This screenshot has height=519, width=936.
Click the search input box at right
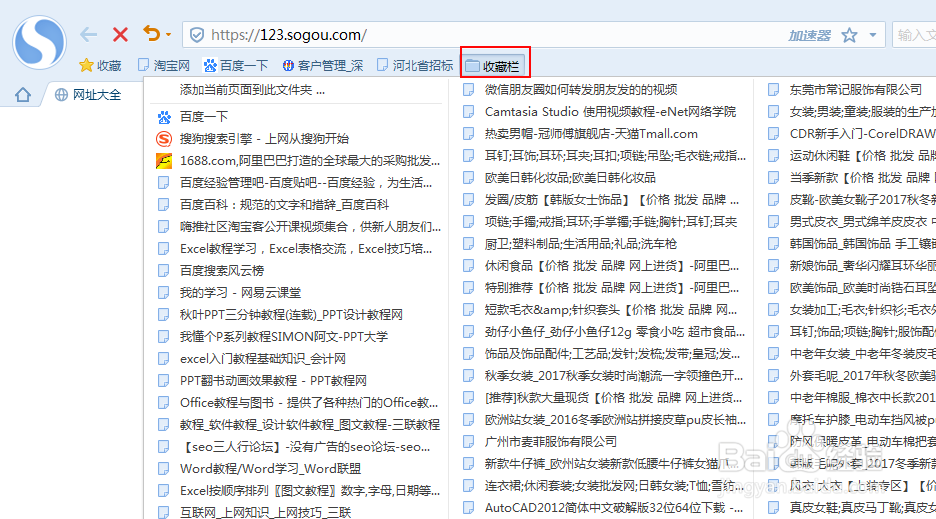coord(914,35)
